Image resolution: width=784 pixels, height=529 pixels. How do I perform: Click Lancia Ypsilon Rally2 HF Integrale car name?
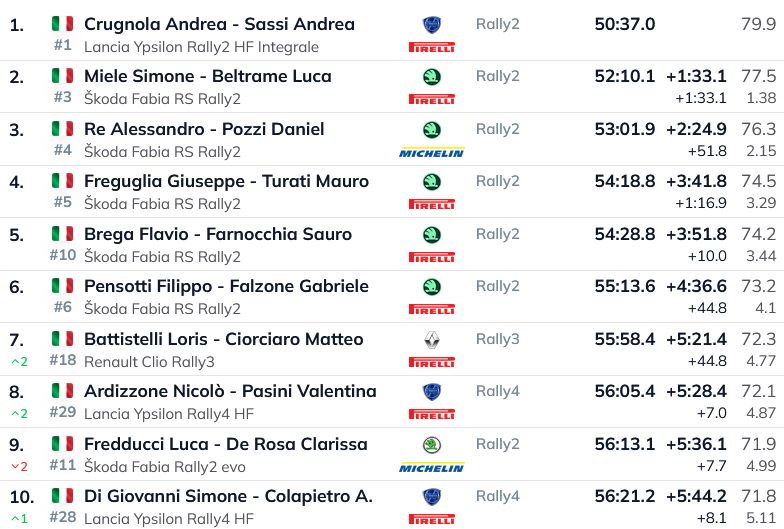point(201,47)
